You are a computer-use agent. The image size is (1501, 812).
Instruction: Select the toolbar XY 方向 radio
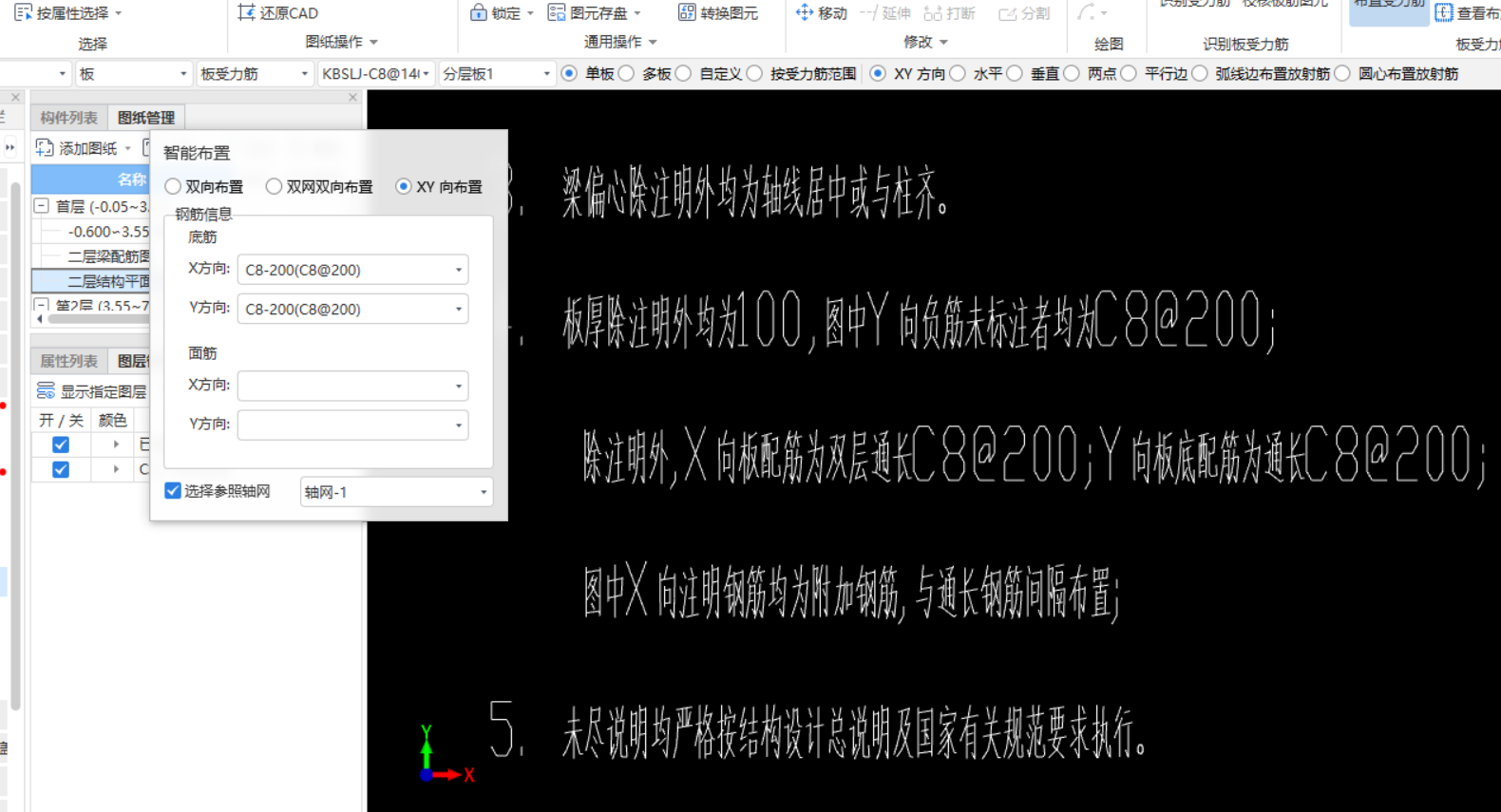tap(878, 73)
